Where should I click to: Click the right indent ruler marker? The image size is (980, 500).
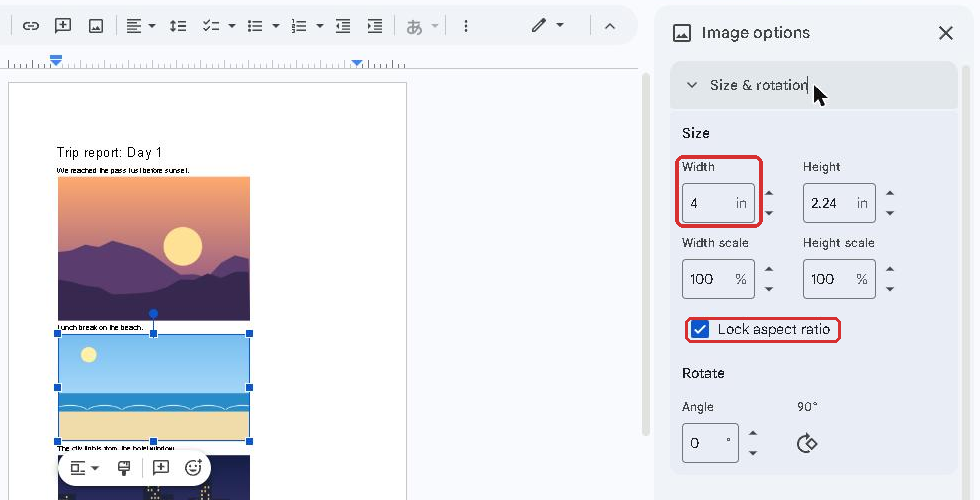click(357, 62)
